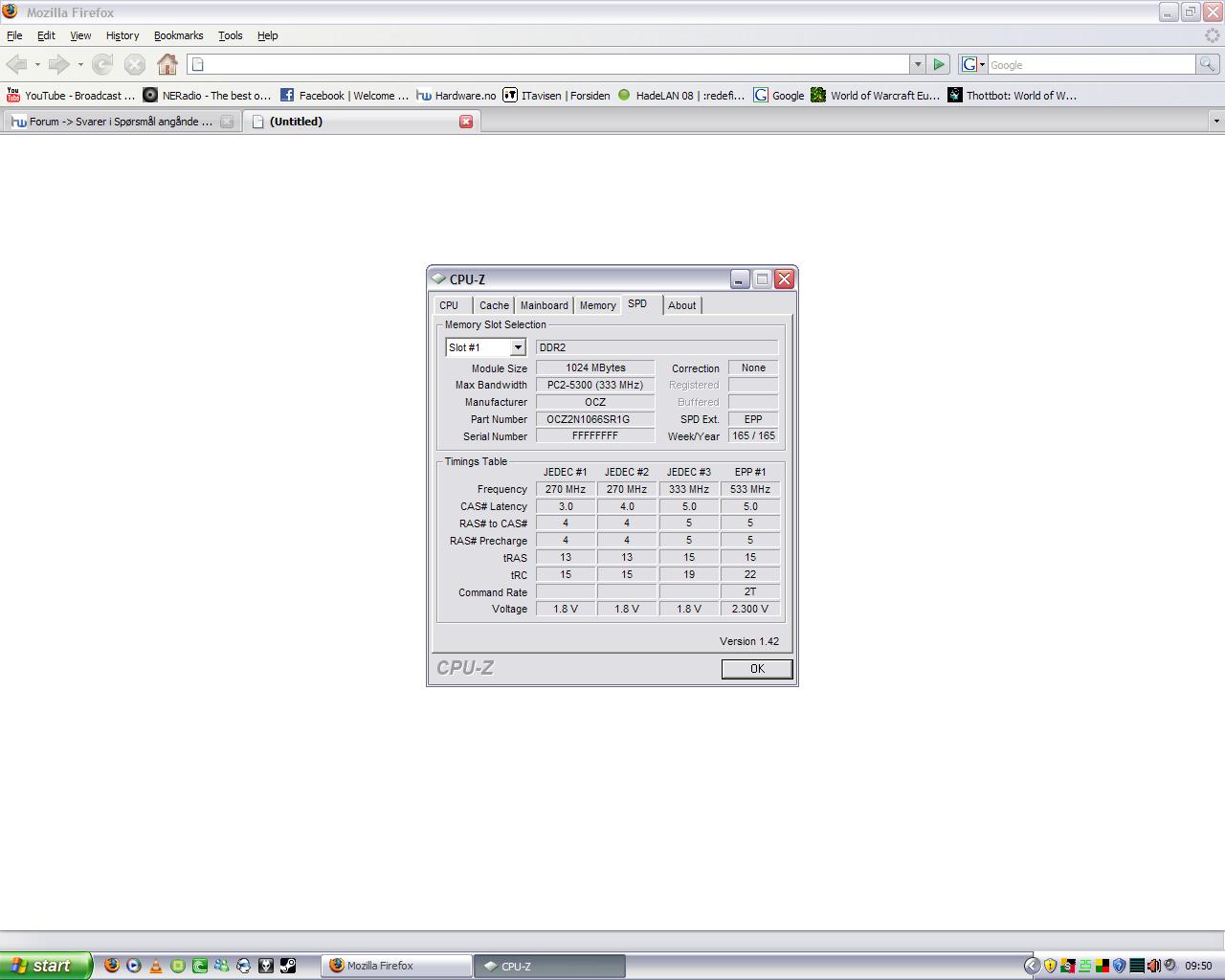The image size is (1225, 980).
Task: Click the Firefox Forward arrow button
Action: click(x=58, y=64)
